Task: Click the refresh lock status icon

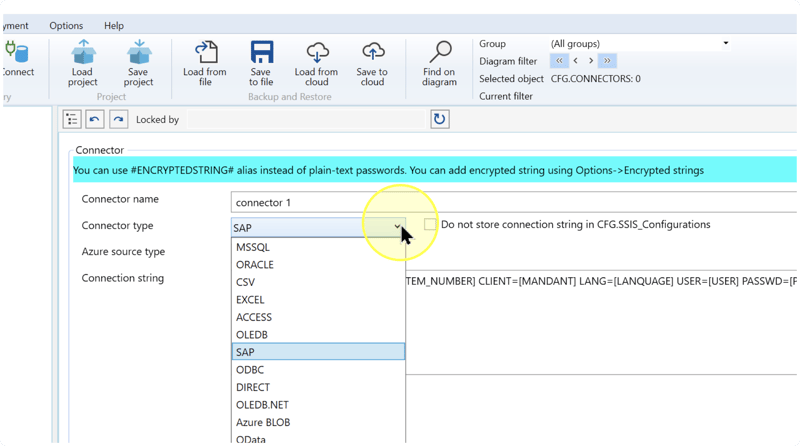Action: [x=439, y=119]
